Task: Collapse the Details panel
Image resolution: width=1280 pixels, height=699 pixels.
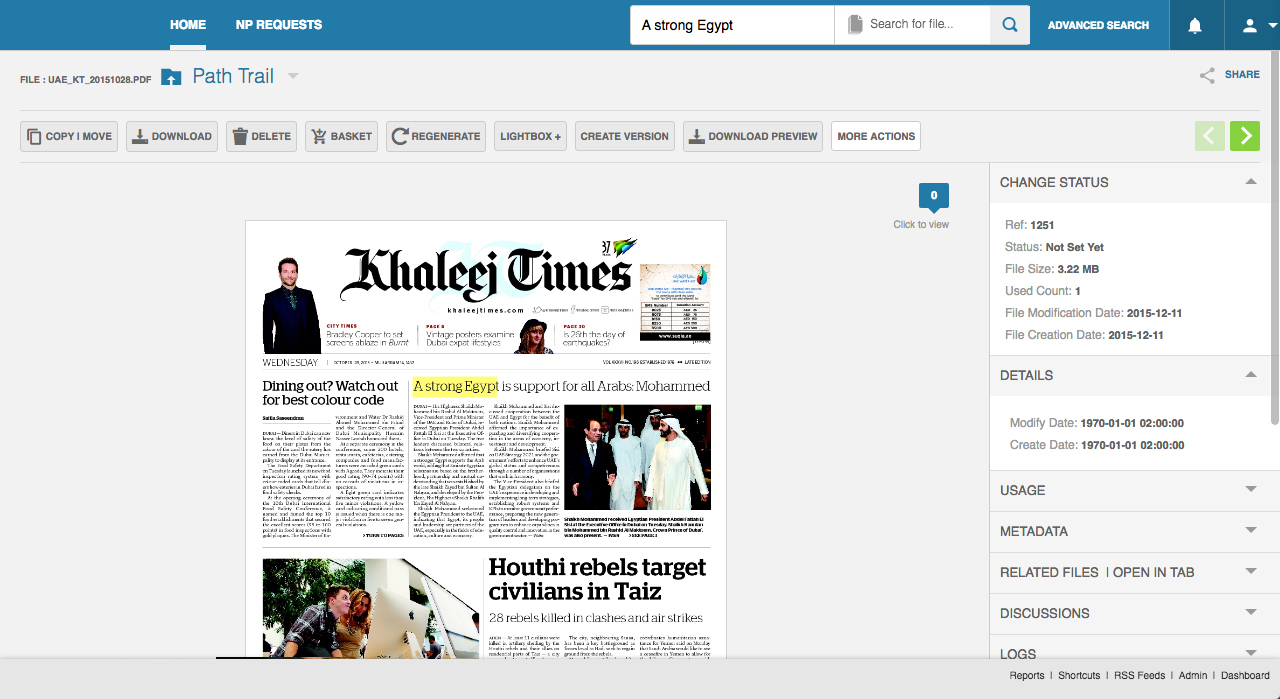Action: point(1251,375)
